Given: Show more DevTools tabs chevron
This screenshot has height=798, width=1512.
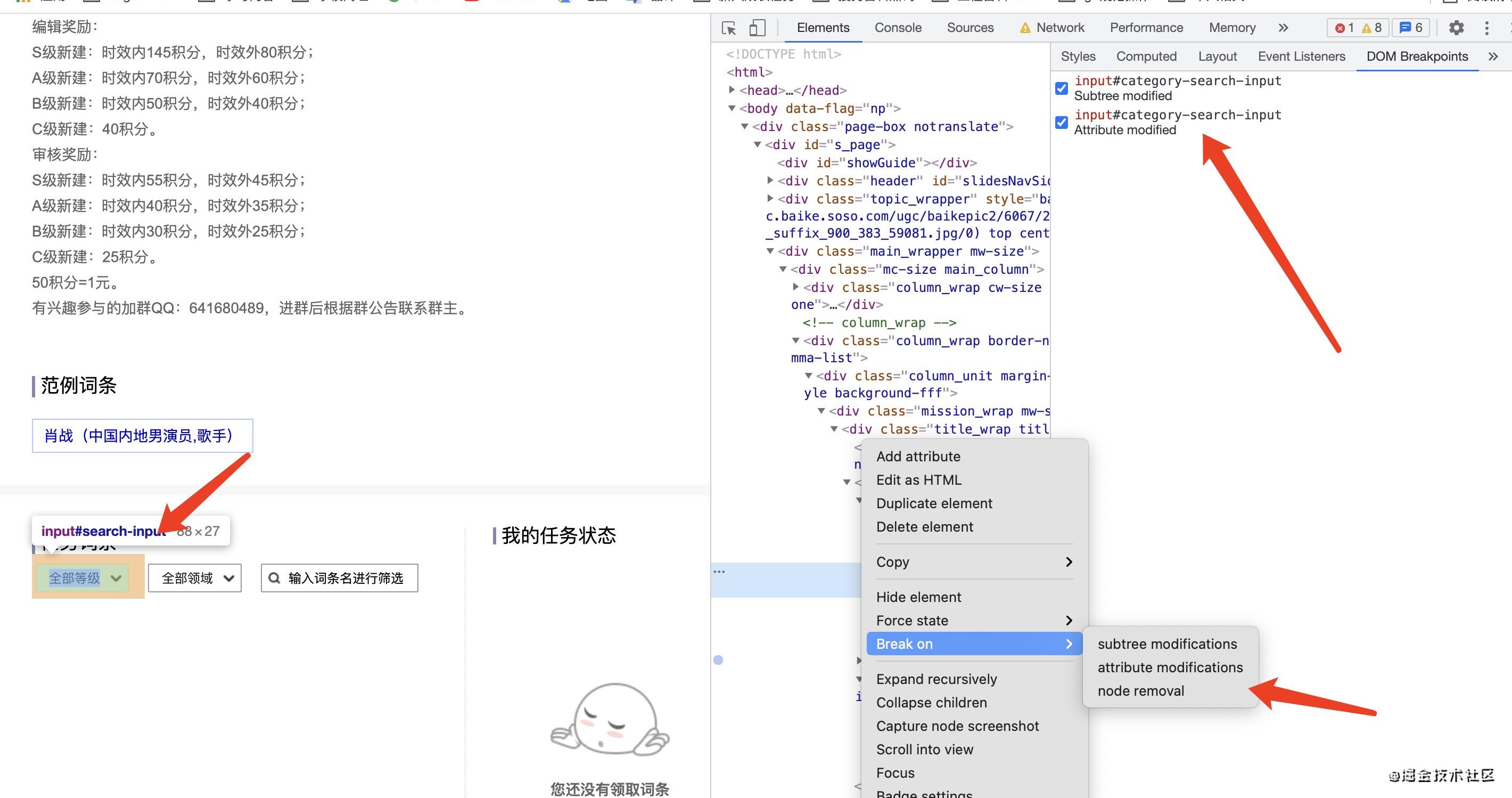Looking at the screenshot, I should point(1283,28).
